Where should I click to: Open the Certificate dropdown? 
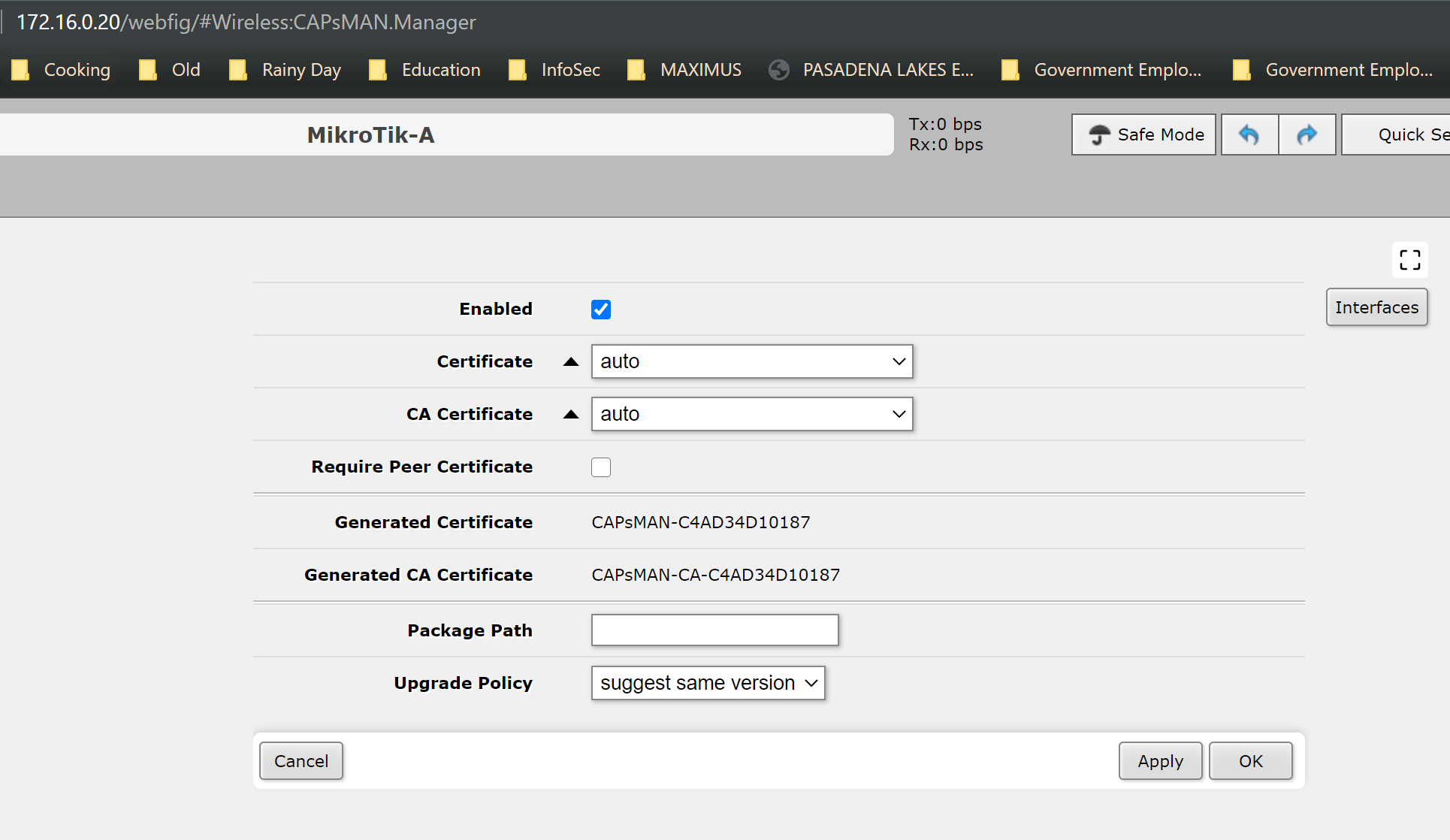[751, 361]
